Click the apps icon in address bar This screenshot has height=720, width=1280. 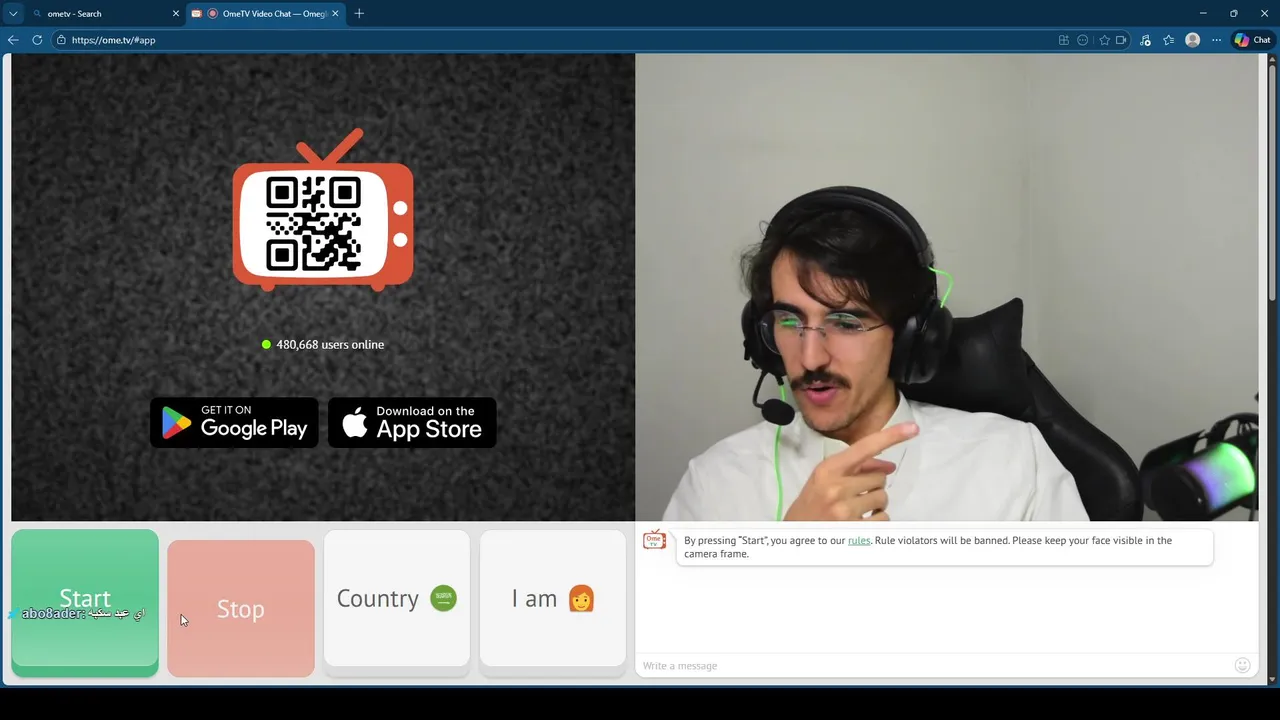(x=1064, y=40)
